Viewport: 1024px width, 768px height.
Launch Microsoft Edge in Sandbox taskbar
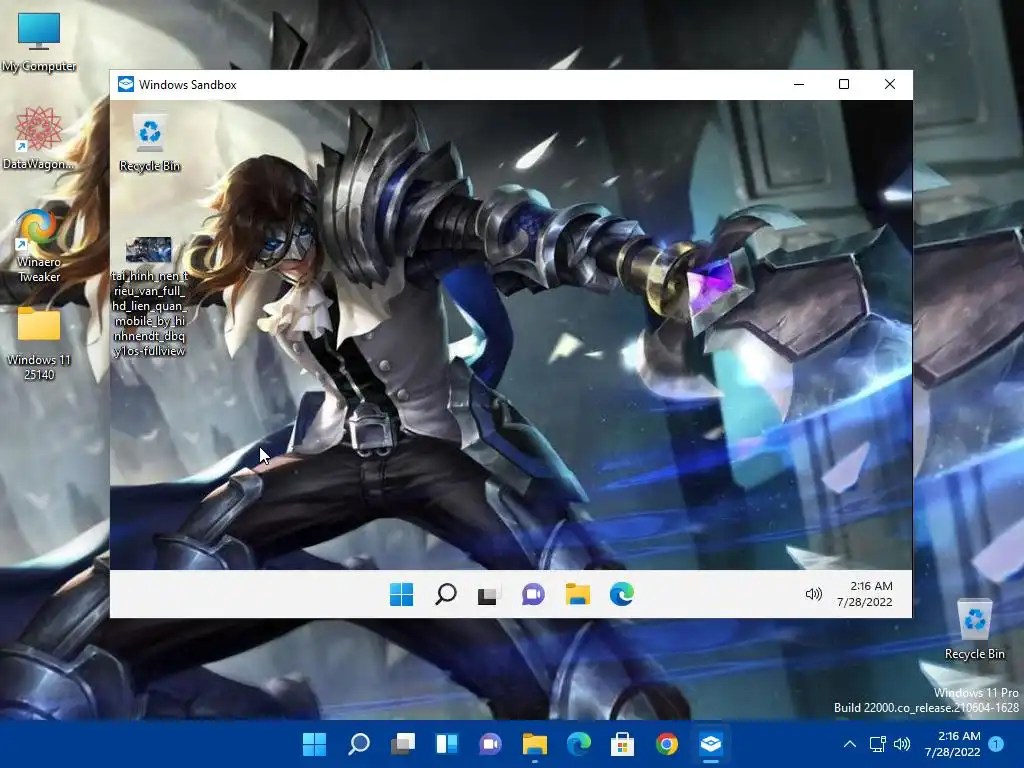(622, 594)
